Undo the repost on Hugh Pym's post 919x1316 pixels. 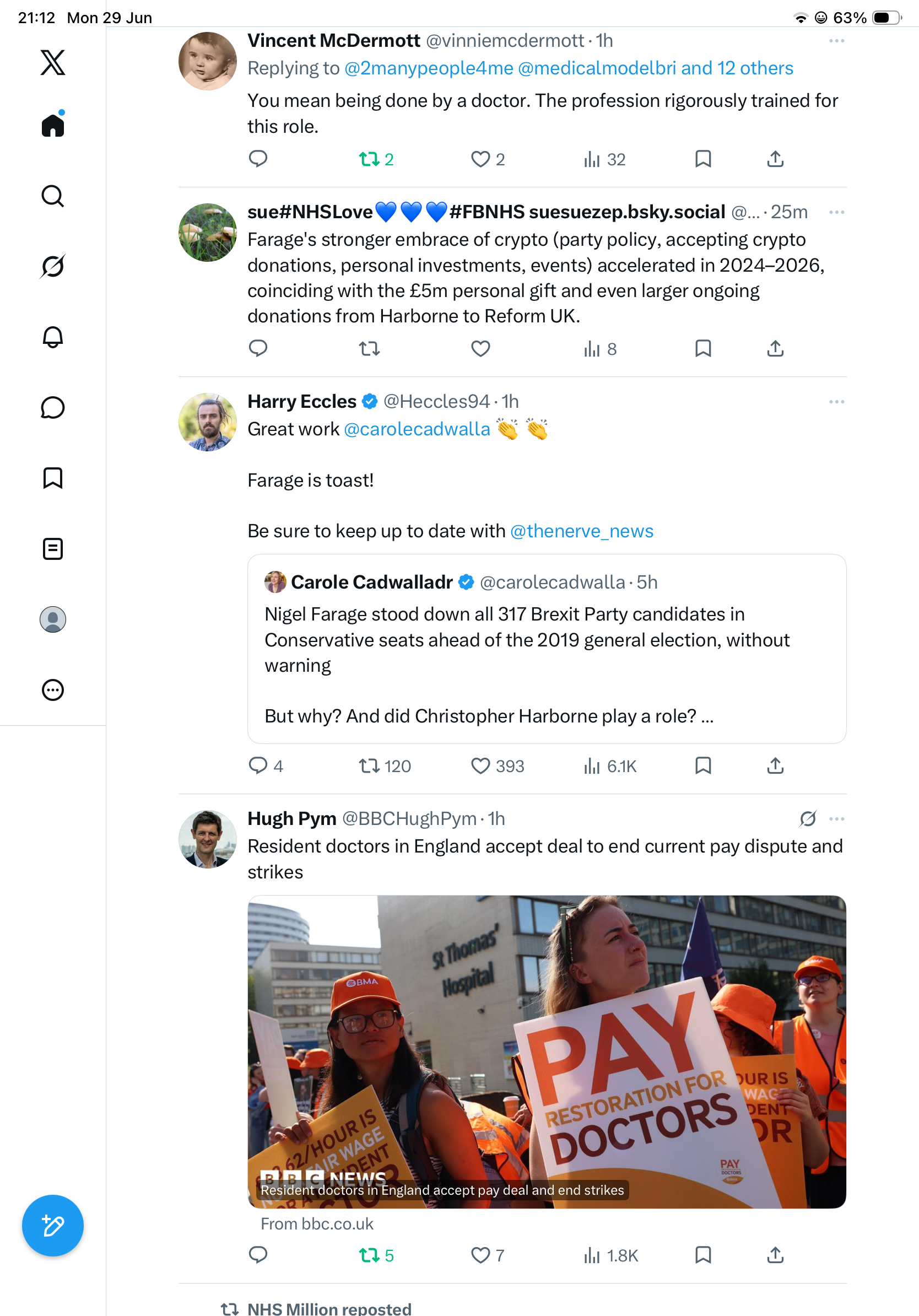pos(370,1256)
